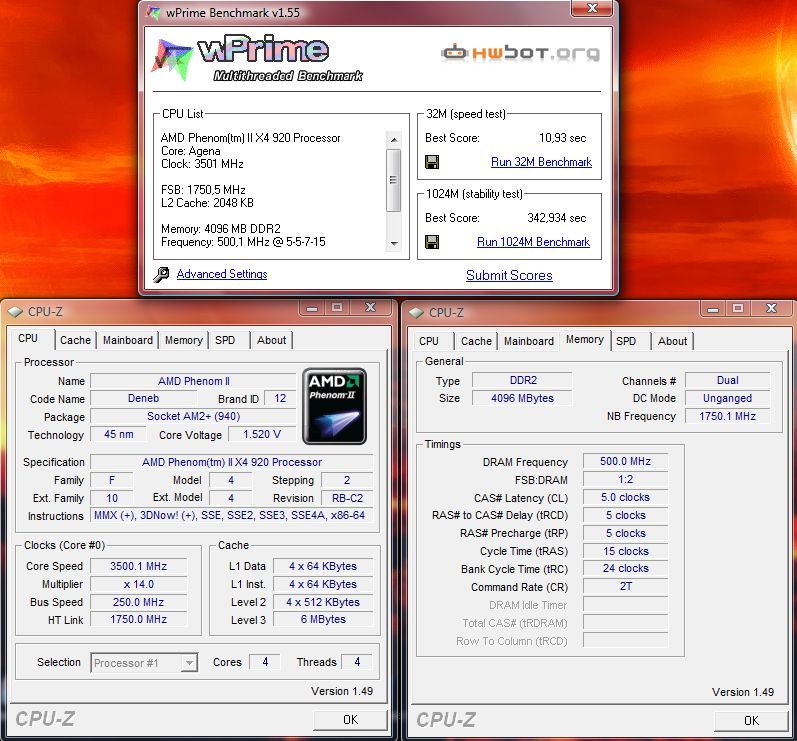This screenshot has width=797, height=741.
Task: Click the save icon for 32M score
Action: (432, 162)
